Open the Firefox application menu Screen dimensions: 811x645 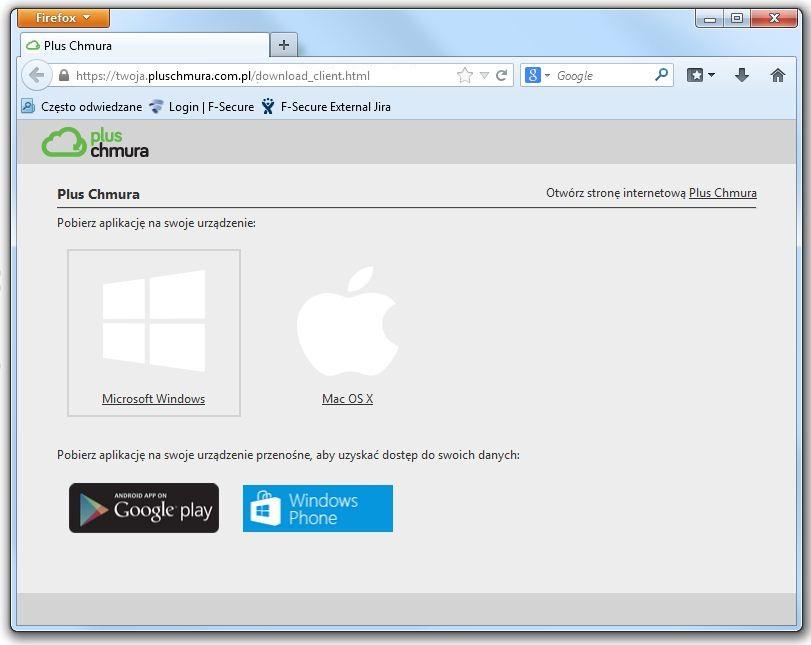(x=63, y=18)
